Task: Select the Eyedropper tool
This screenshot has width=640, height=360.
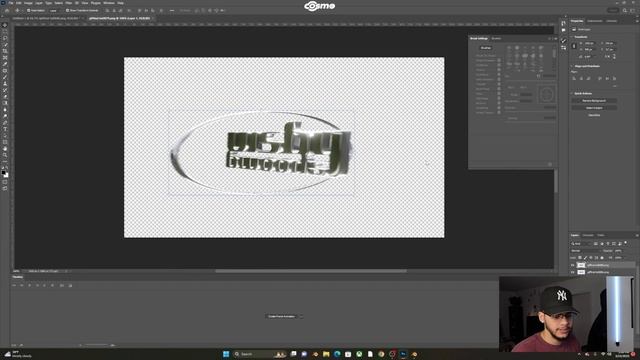Action: (5, 64)
